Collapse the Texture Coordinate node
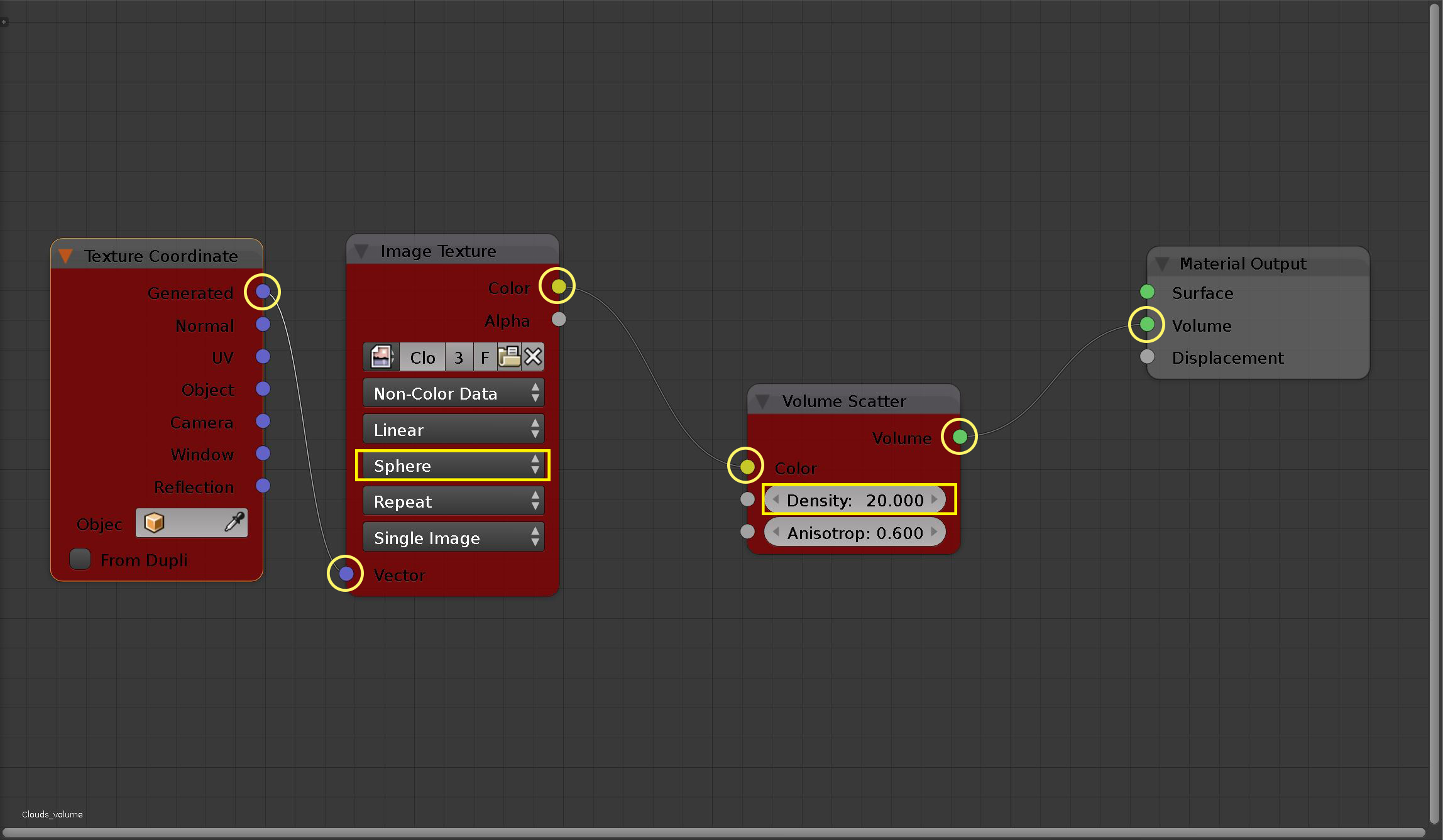1443x840 pixels. tap(65, 256)
